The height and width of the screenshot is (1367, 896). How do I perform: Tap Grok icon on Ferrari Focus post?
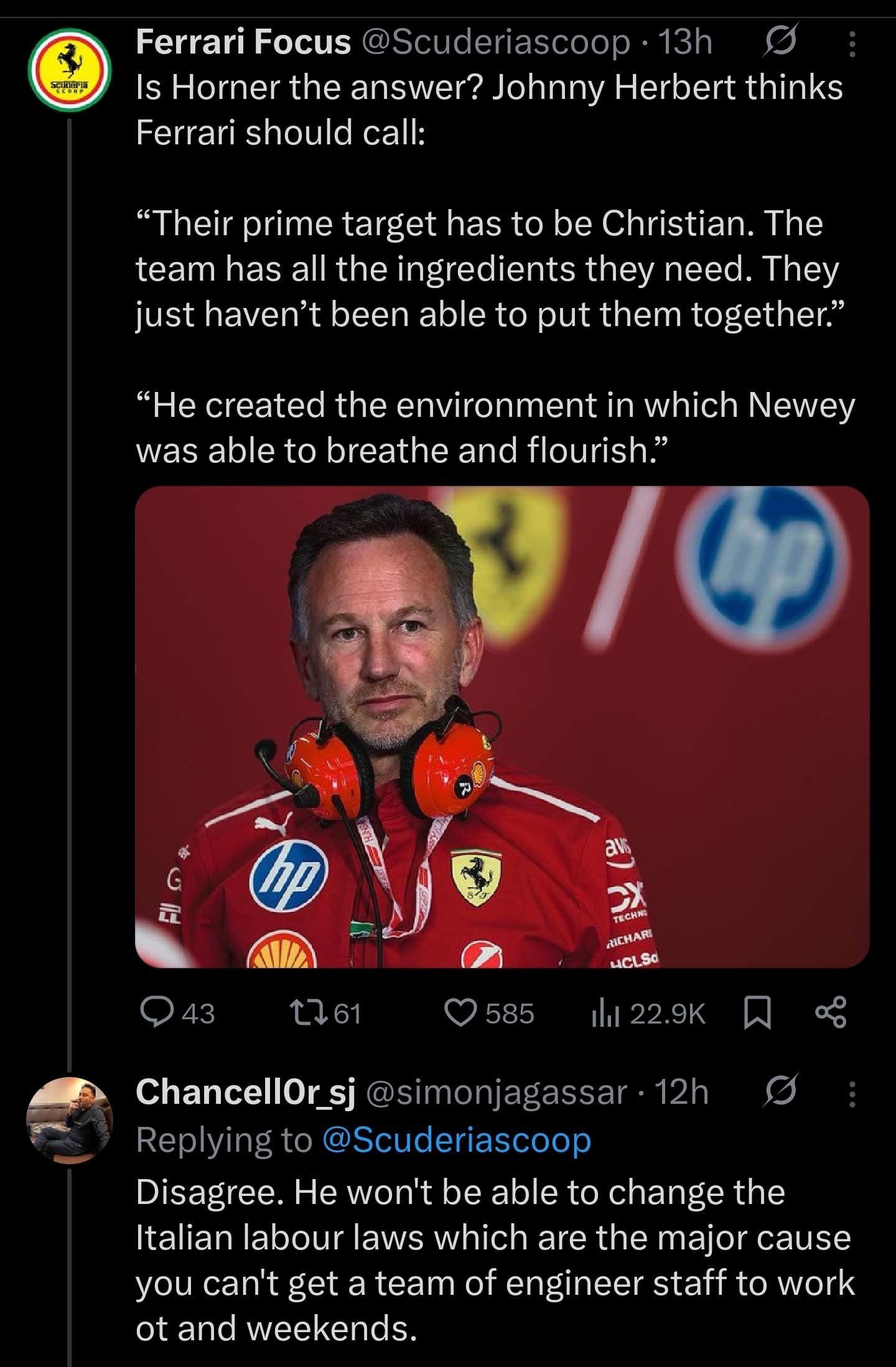coord(780,43)
